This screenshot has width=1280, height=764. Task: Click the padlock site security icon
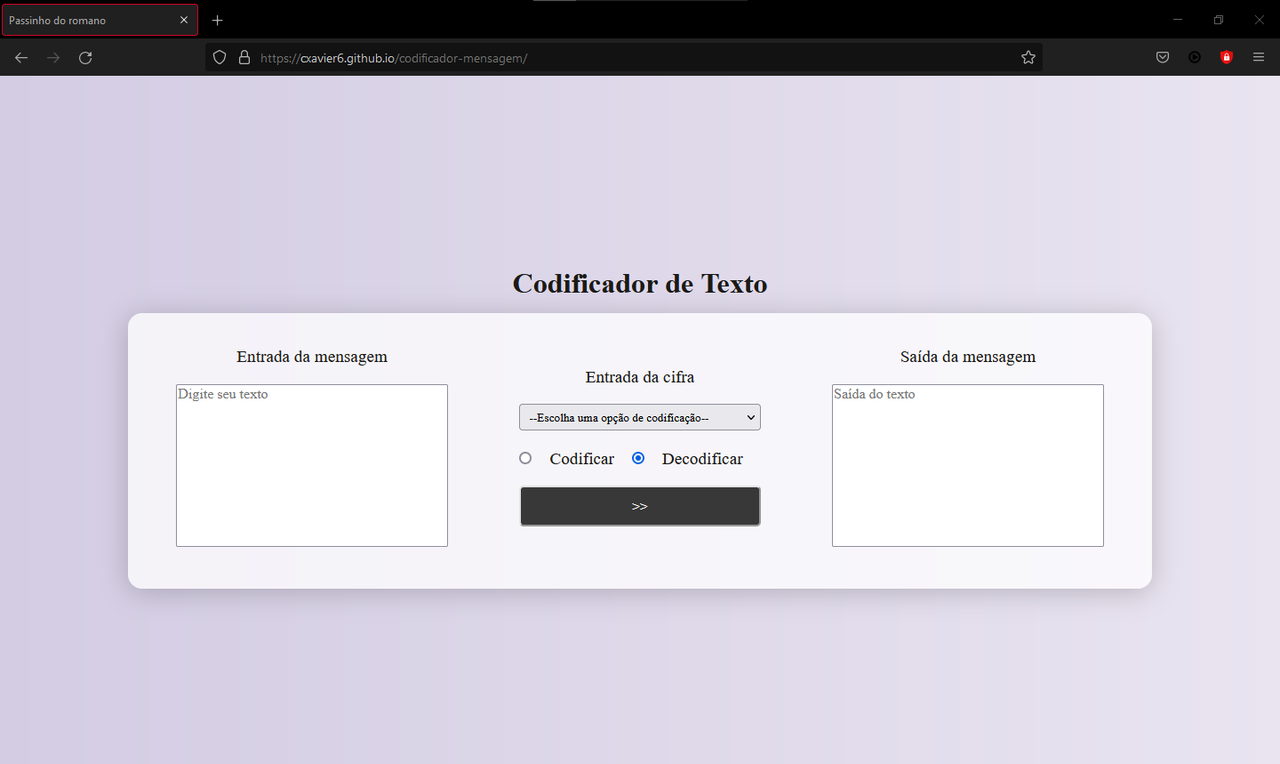244,57
